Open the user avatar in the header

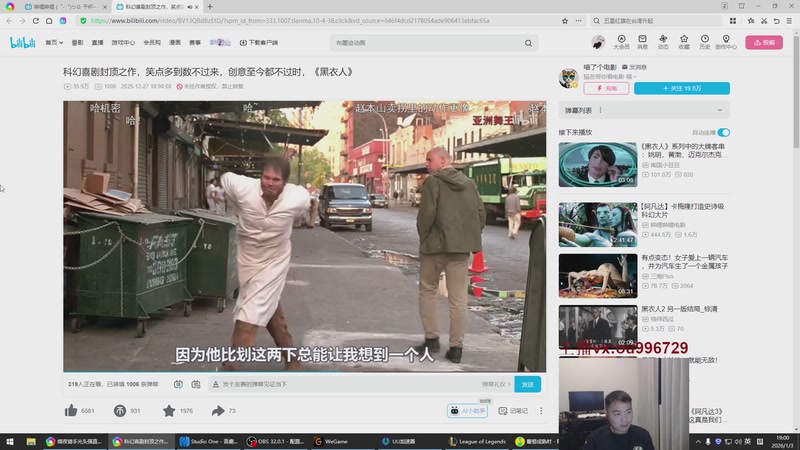click(598, 42)
